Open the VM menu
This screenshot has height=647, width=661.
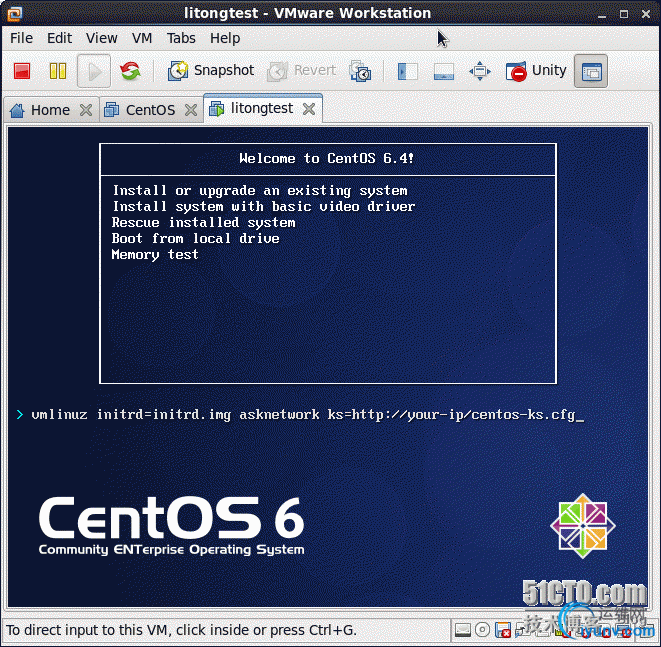(142, 38)
